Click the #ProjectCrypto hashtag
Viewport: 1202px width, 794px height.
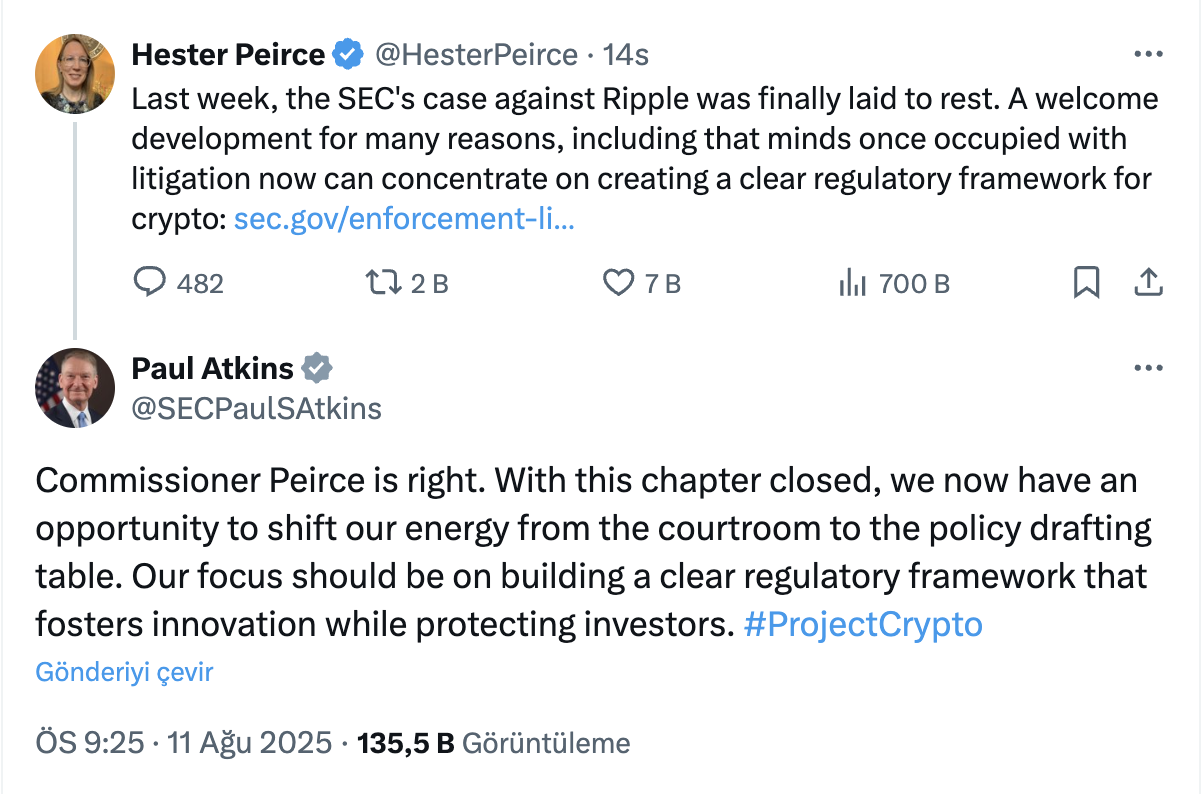[864, 624]
